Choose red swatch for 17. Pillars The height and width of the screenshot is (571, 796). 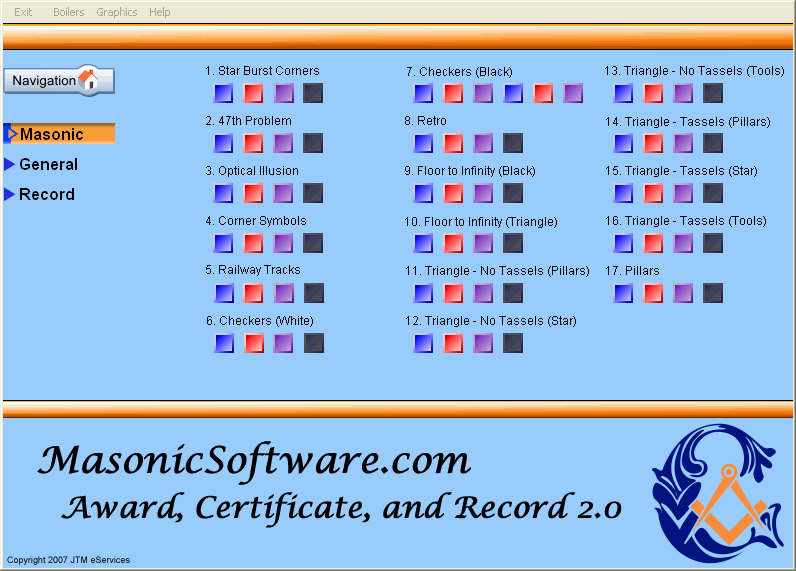tap(653, 293)
